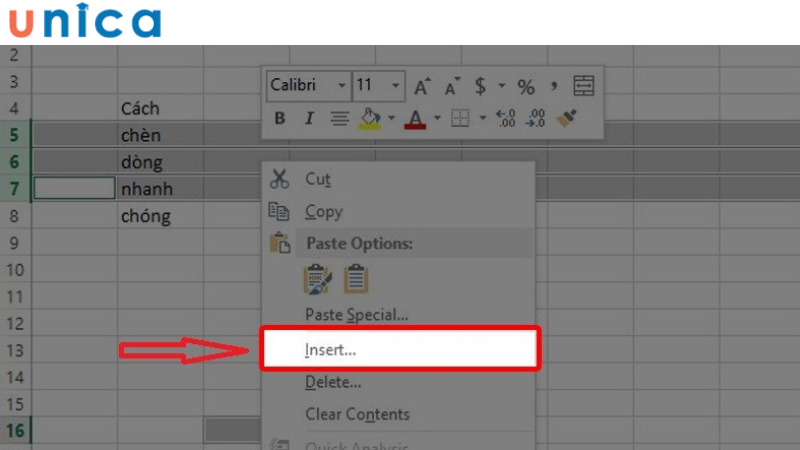Viewport: 800px width, 450px height.
Task: Apply accounting dollar number format
Action: click(480, 86)
